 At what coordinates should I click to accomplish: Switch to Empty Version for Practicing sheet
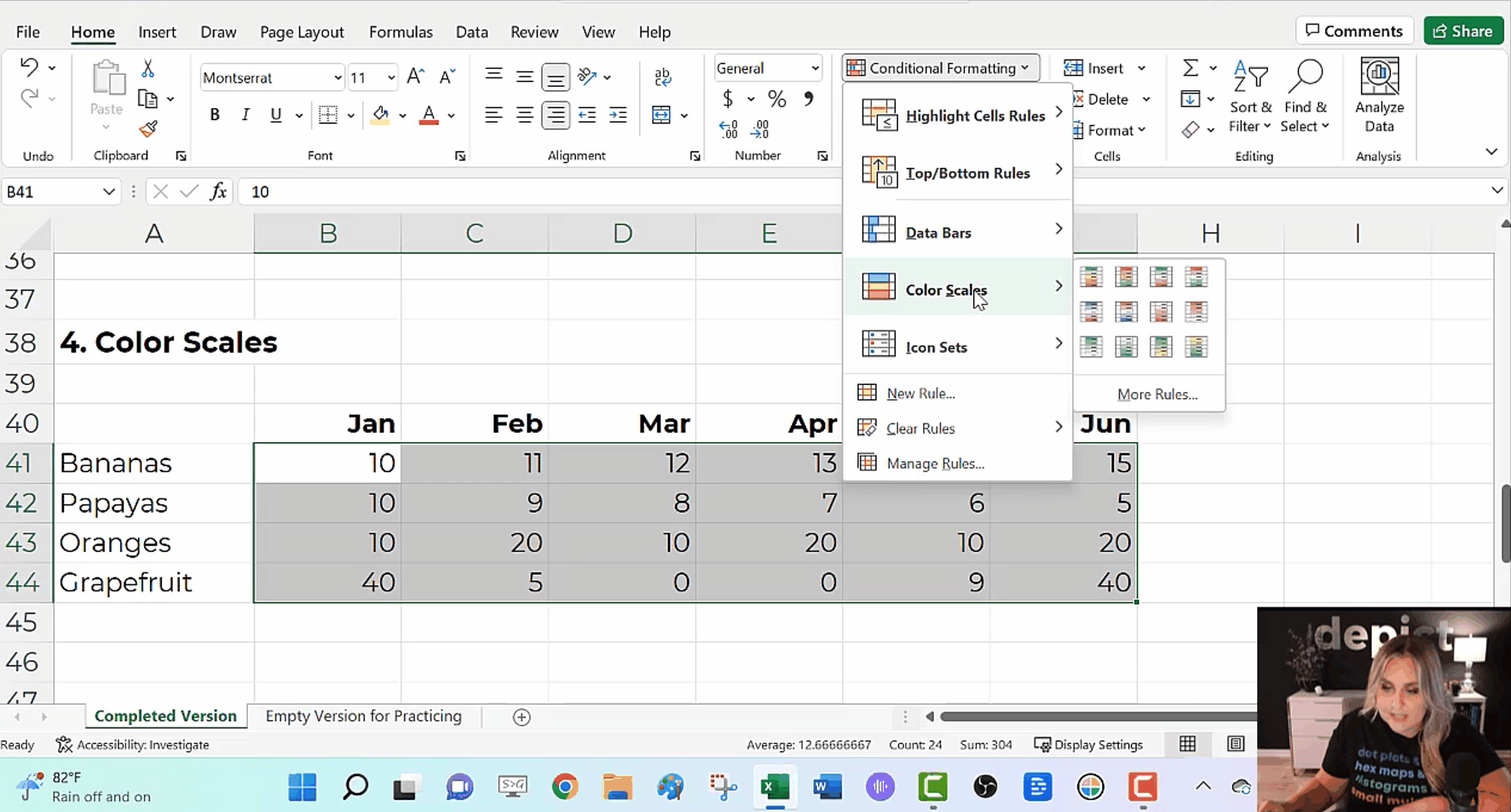(364, 717)
